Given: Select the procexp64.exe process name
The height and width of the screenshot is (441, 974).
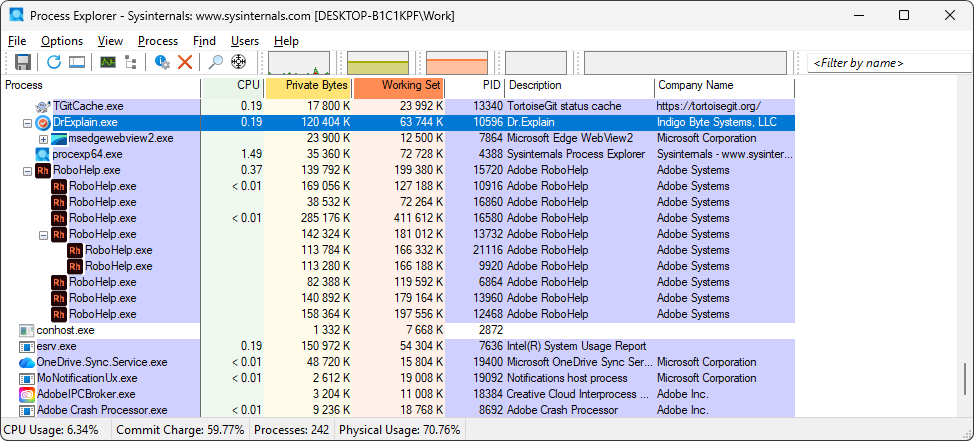Looking at the screenshot, I should click(x=88, y=154).
